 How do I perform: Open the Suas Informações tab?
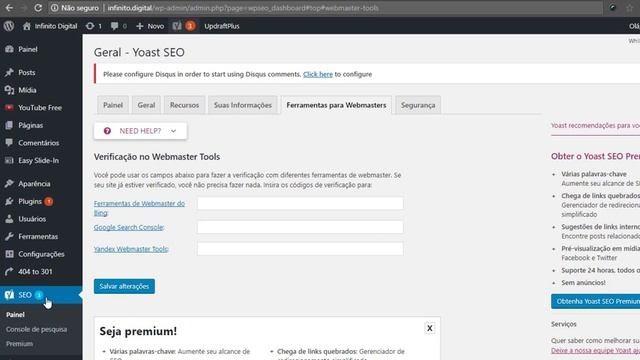click(243, 105)
